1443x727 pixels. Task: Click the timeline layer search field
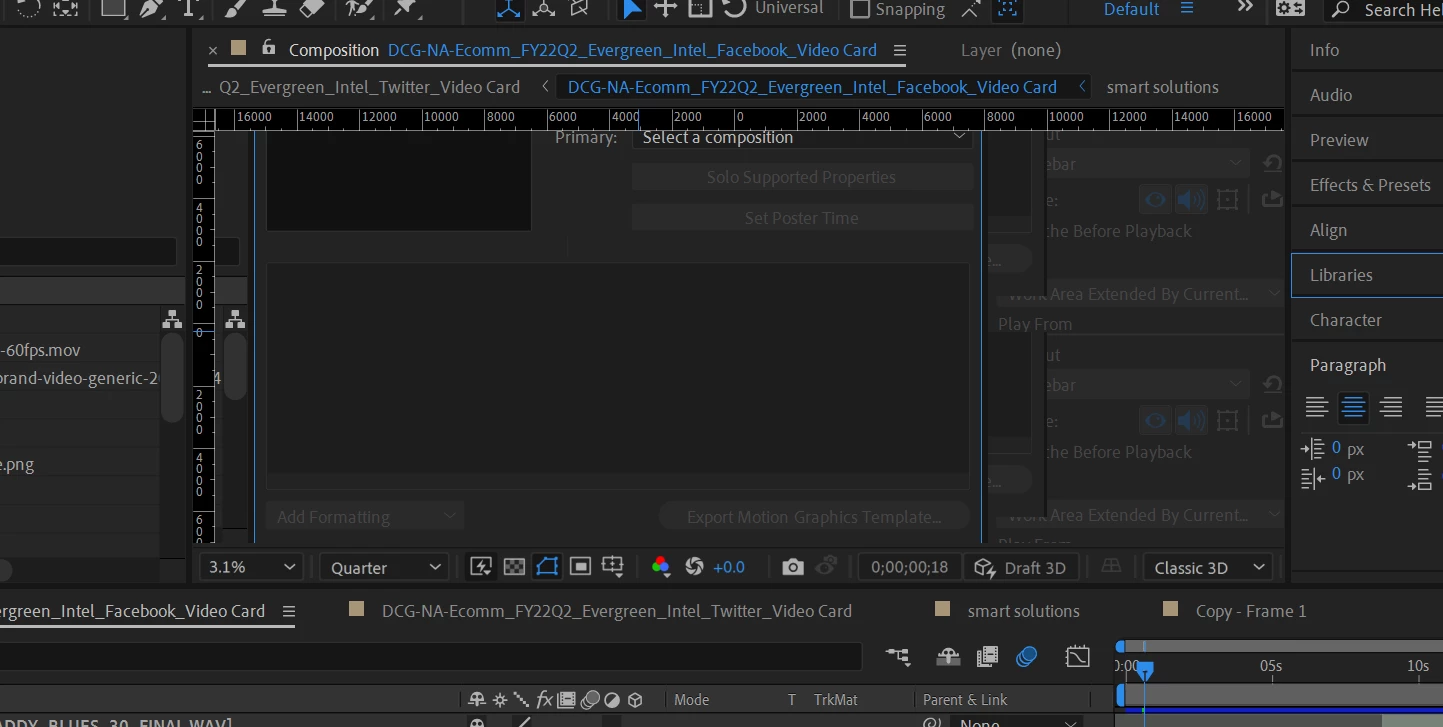(430, 656)
